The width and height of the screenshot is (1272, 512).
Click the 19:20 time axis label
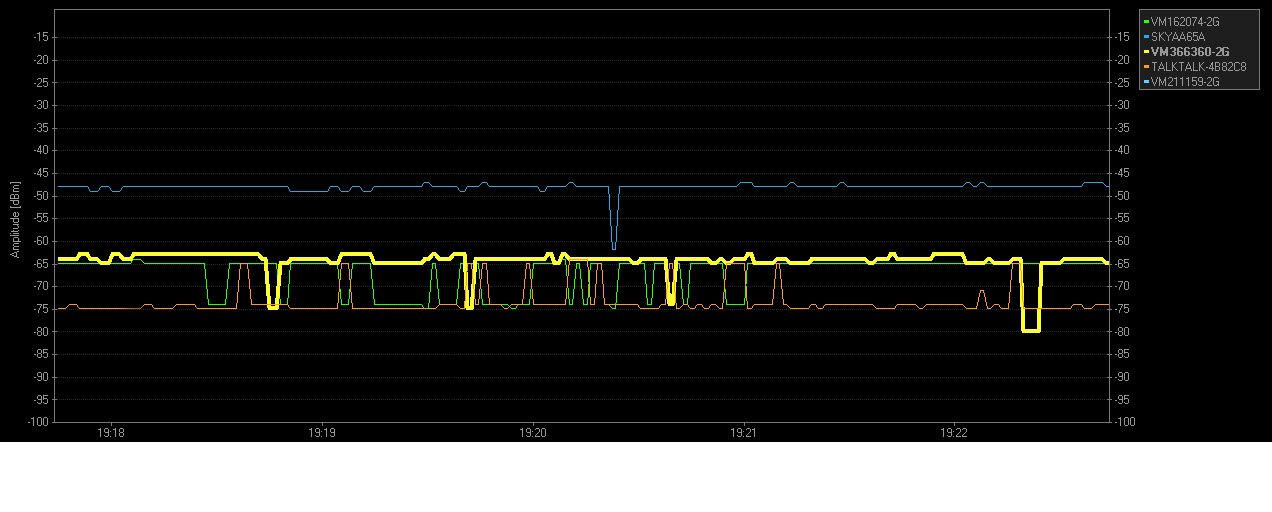tap(533, 433)
